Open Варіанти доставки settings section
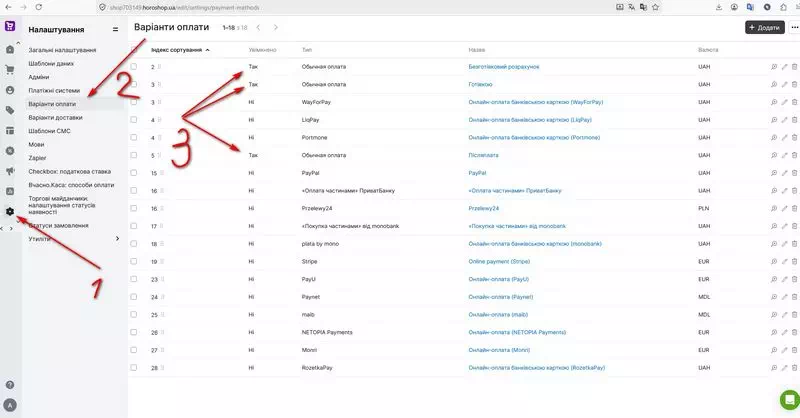The image size is (800, 418). pyautogui.click(x=55, y=118)
